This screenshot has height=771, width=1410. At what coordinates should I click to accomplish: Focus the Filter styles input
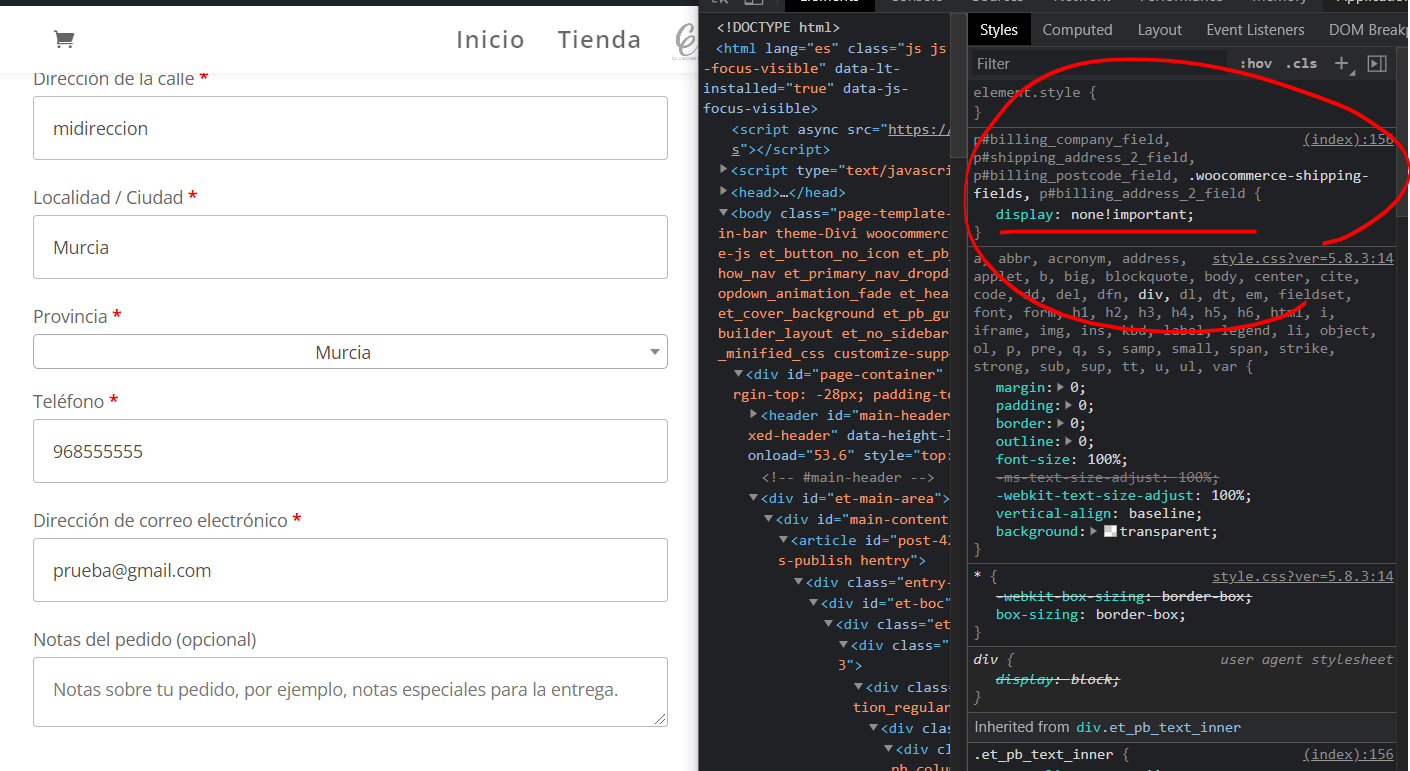(x=1100, y=63)
